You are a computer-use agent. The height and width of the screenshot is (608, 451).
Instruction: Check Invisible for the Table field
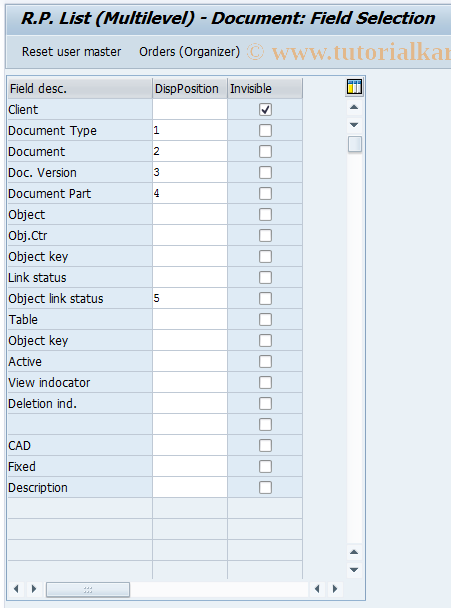[265, 320]
